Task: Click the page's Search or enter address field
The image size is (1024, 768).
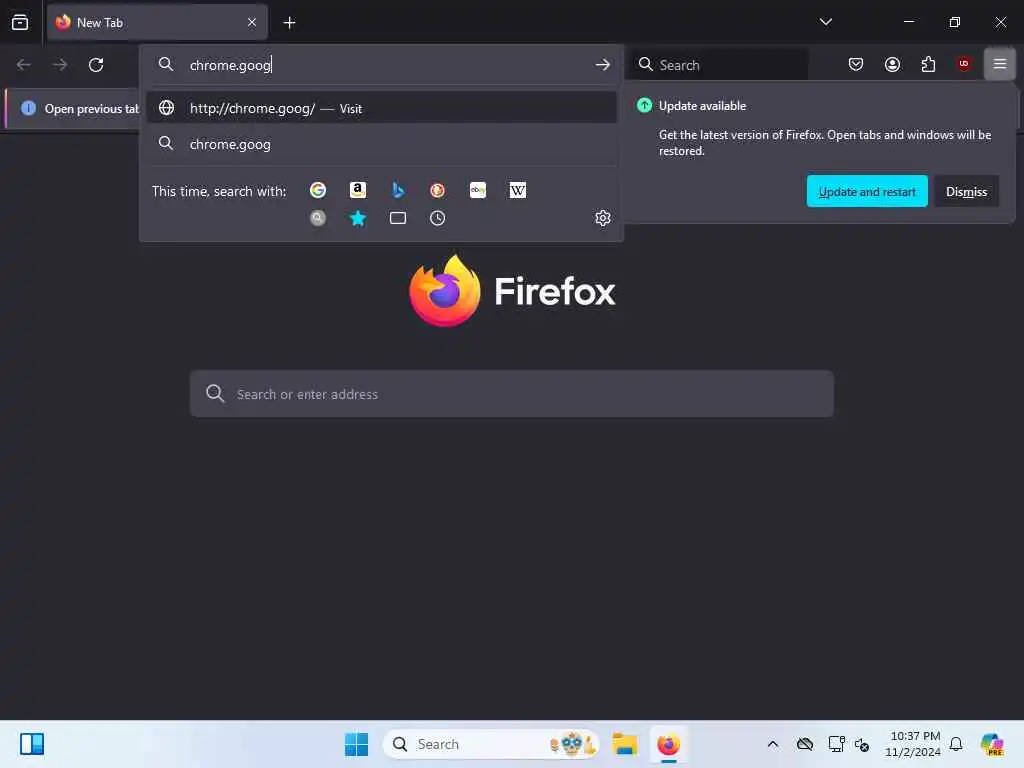Action: (x=511, y=394)
